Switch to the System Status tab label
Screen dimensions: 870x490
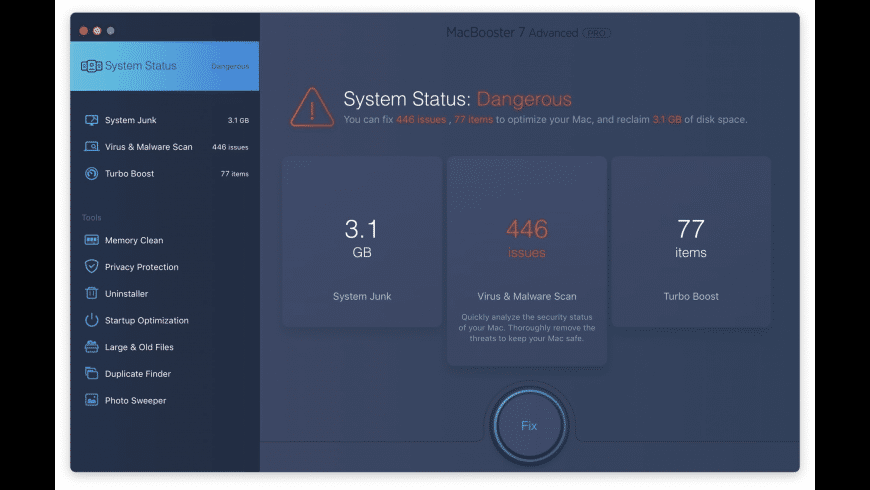click(140, 65)
